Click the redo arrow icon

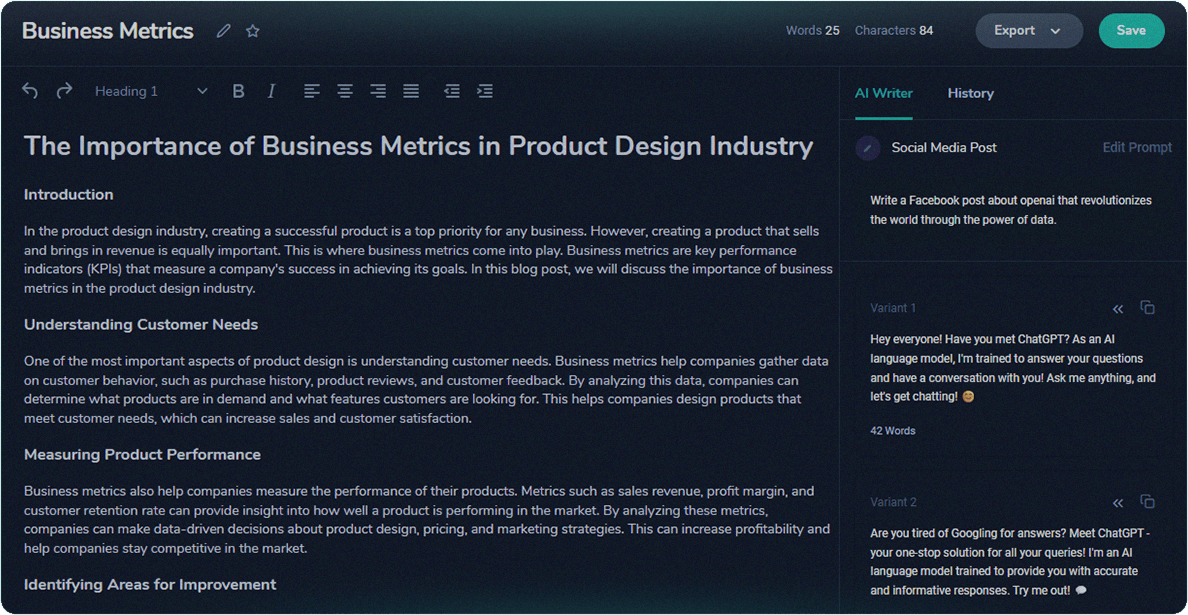64,91
